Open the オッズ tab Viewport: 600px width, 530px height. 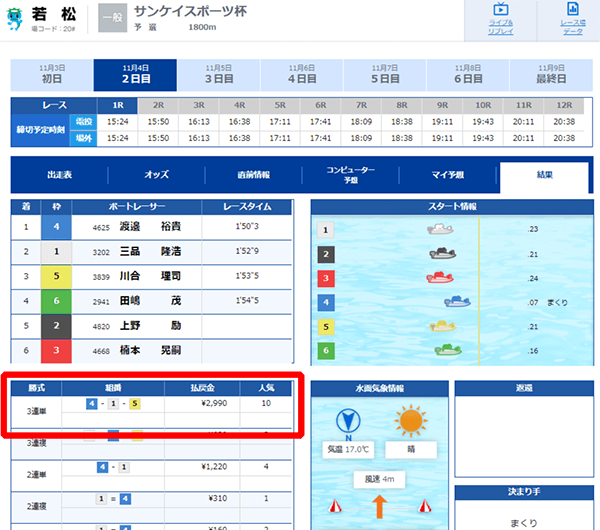coord(156,175)
